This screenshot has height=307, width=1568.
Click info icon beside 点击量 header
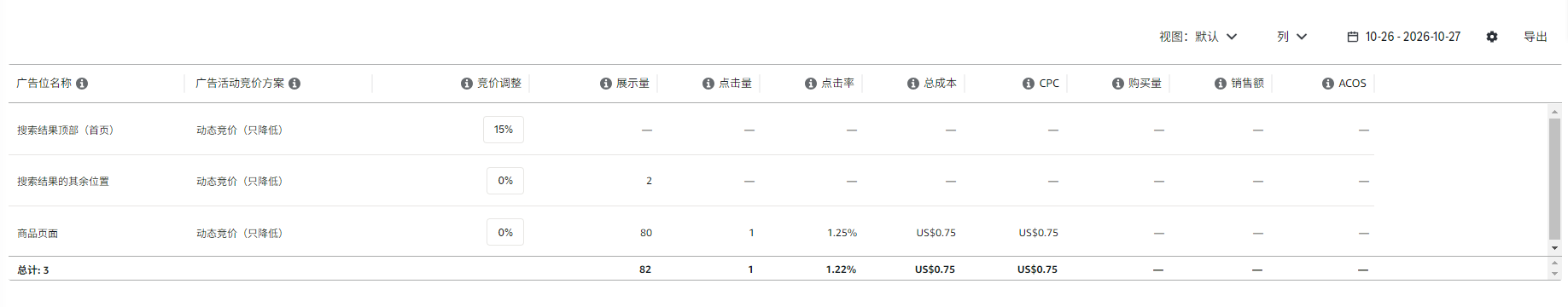[708, 84]
